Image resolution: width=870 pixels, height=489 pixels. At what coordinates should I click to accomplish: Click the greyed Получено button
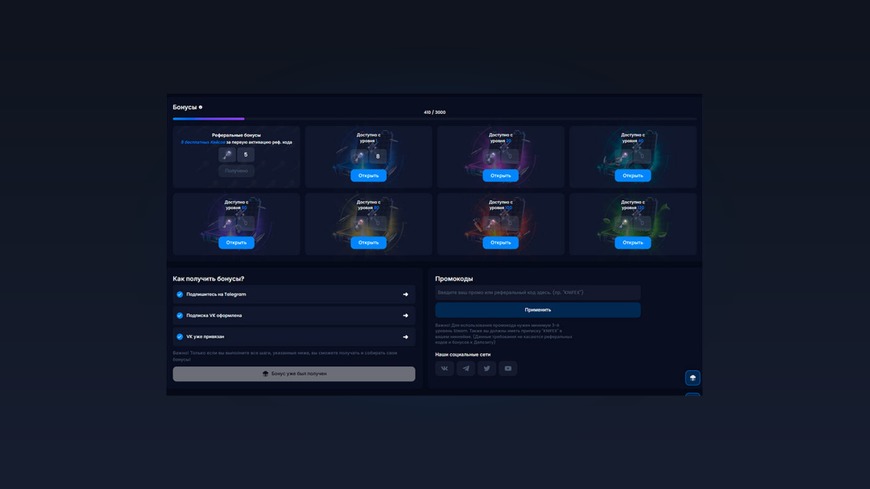click(x=236, y=171)
